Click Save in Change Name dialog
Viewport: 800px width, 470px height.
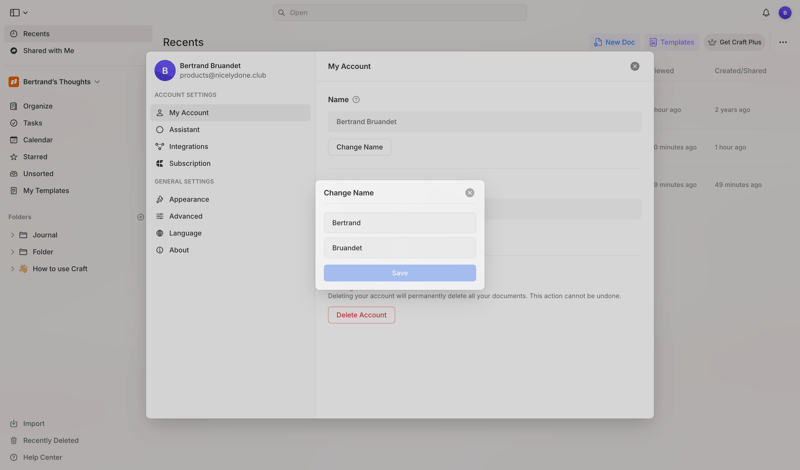coord(399,273)
